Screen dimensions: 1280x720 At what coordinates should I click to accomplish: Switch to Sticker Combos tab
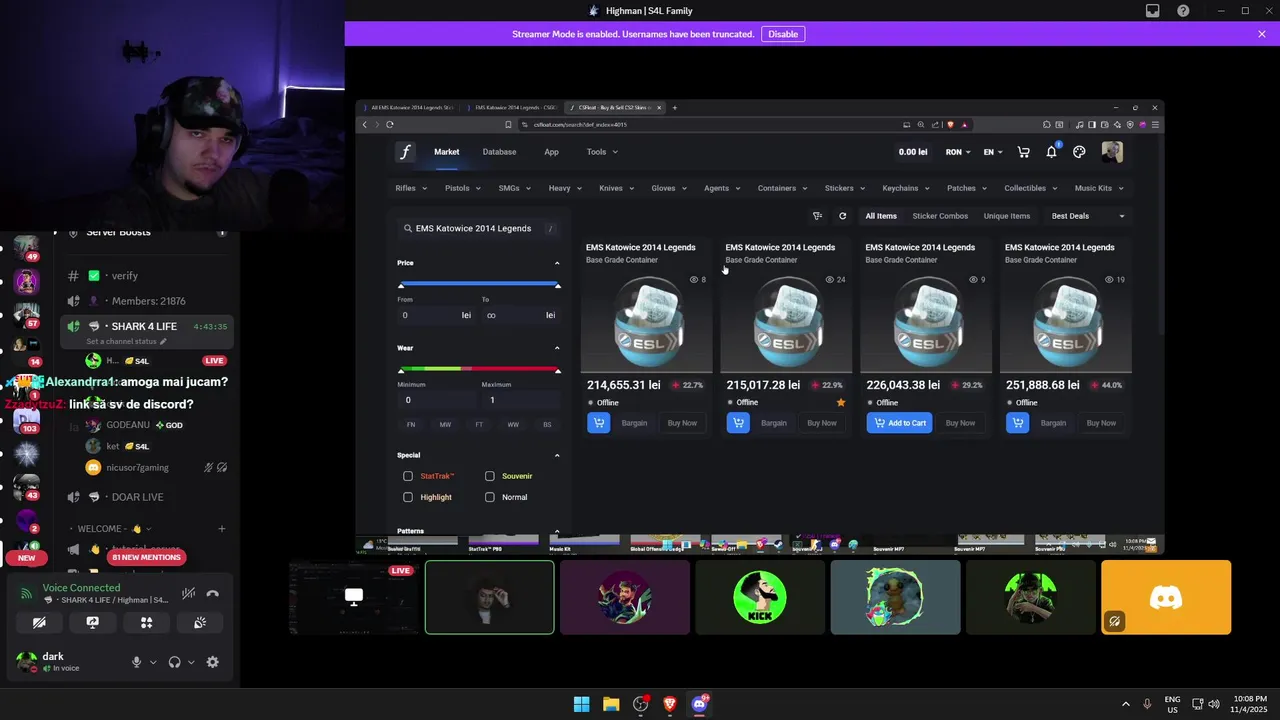tap(940, 216)
